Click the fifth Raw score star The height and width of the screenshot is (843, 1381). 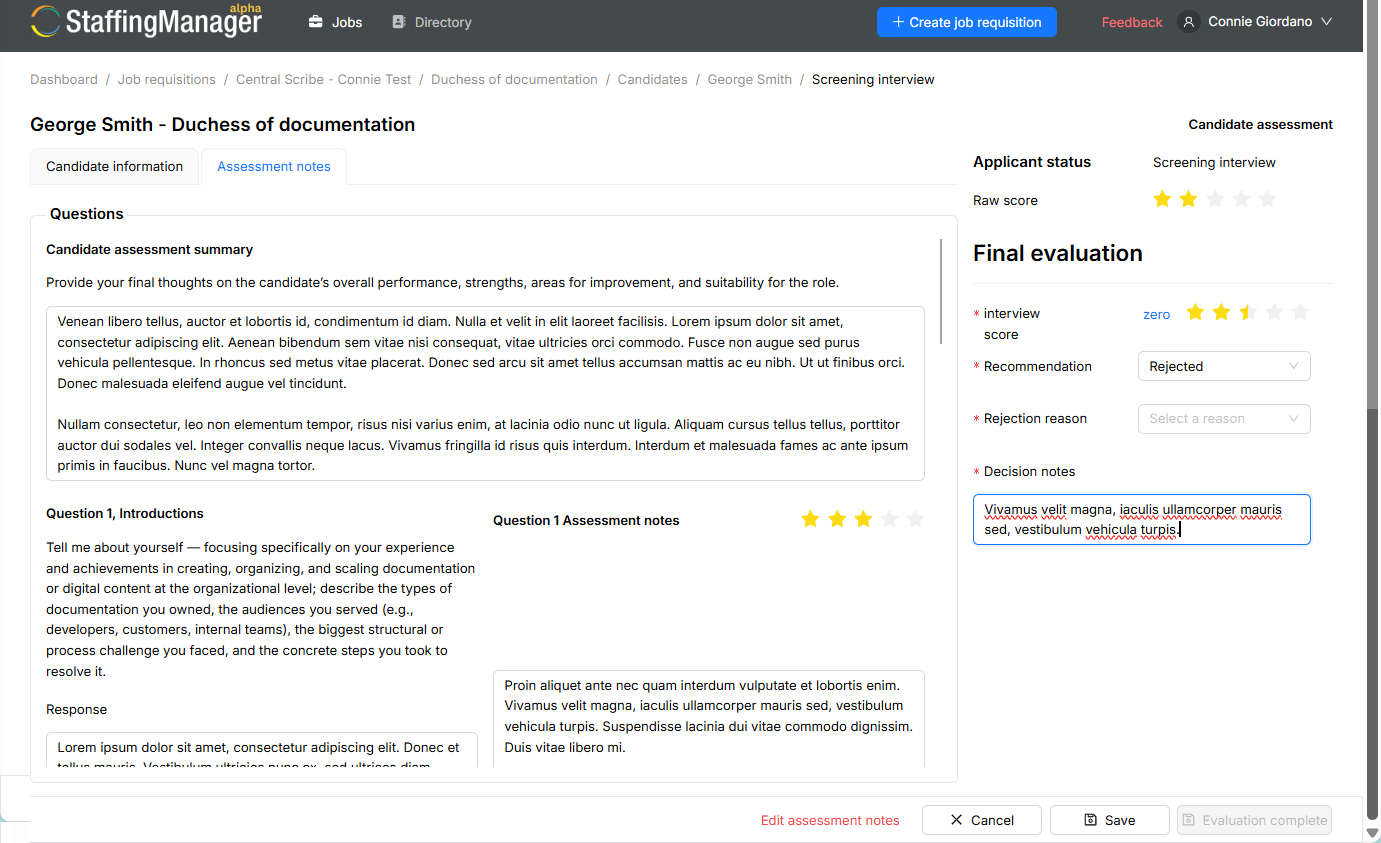1267,199
